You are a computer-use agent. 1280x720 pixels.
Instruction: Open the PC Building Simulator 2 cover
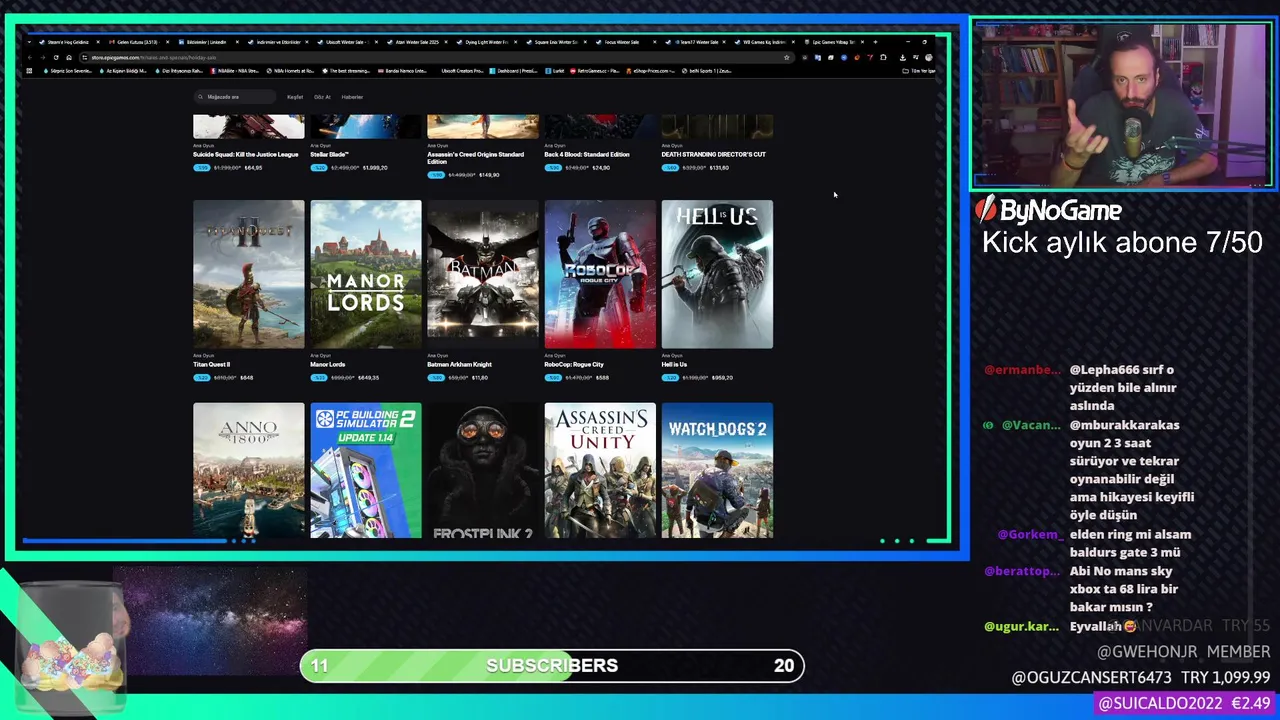click(x=366, y=470)
